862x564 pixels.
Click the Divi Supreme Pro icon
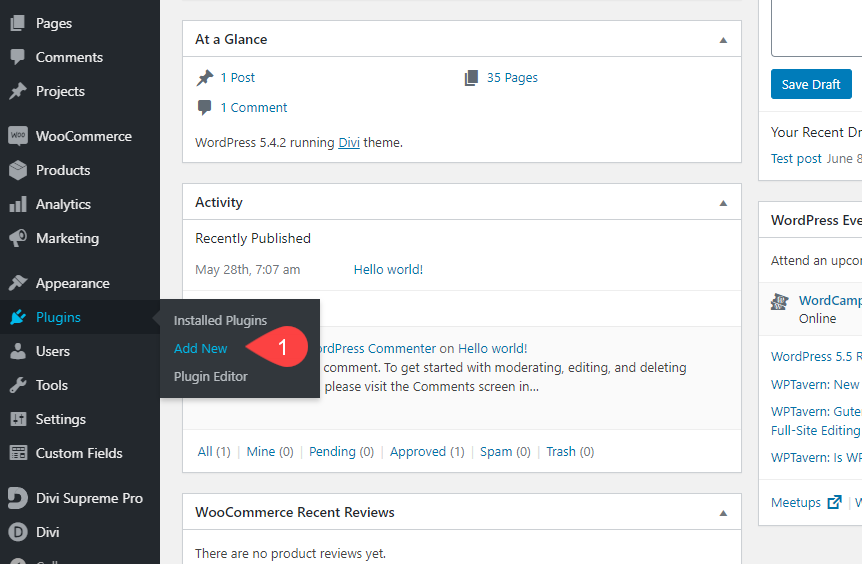pos(17,498)
